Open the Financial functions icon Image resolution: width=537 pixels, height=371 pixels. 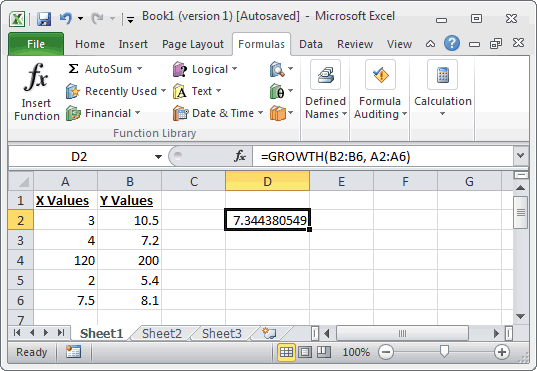point(73,113)
